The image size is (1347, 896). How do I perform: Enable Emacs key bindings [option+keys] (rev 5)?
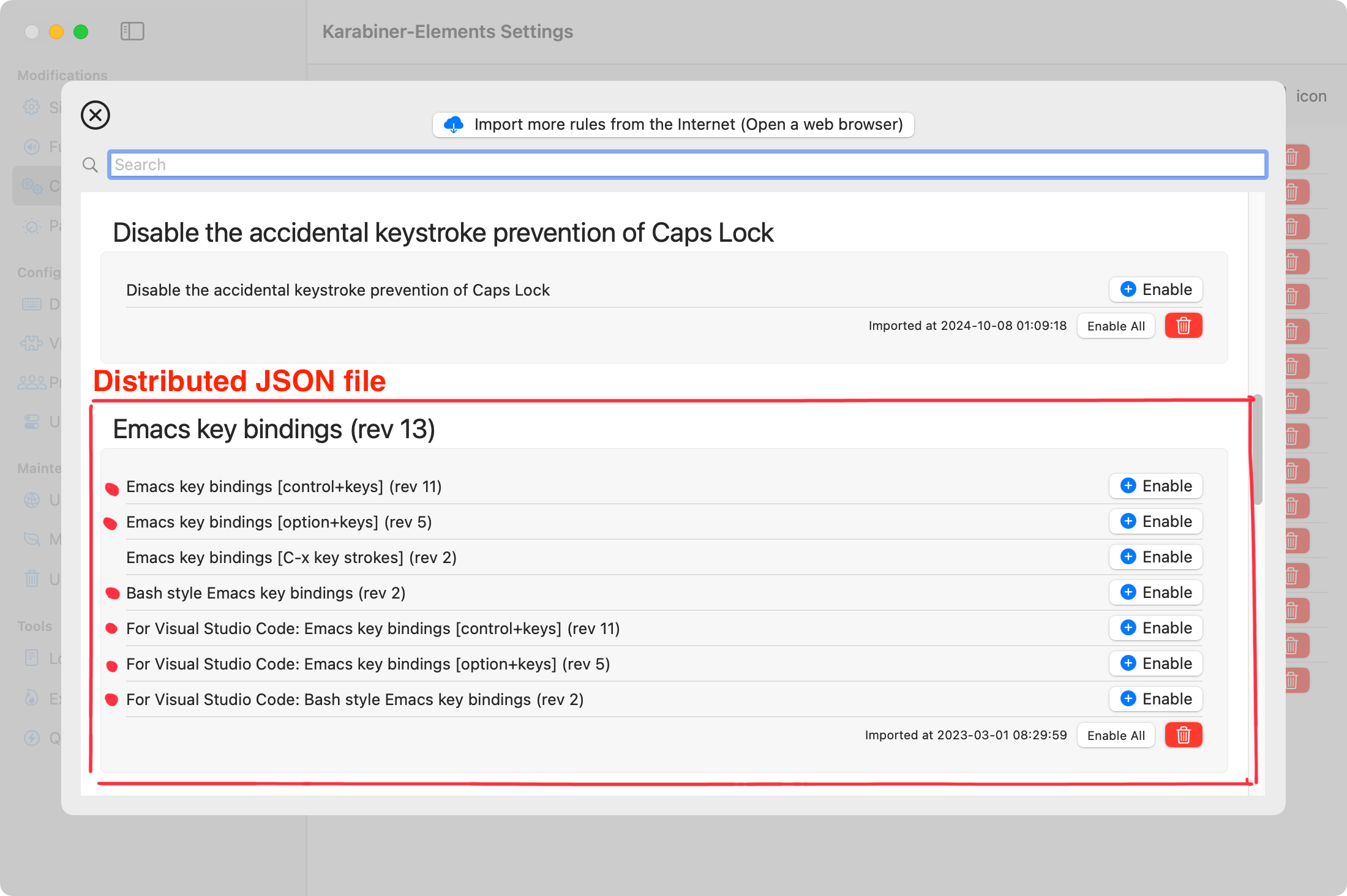coord(1155,521)
